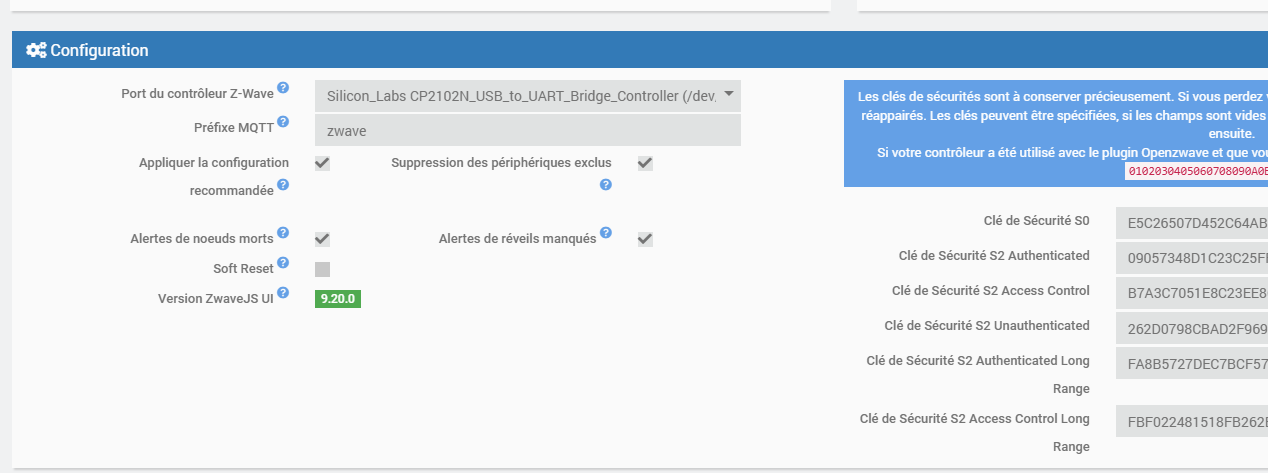Click help icon beside Alertes de noeuds morts

(283, 233)
